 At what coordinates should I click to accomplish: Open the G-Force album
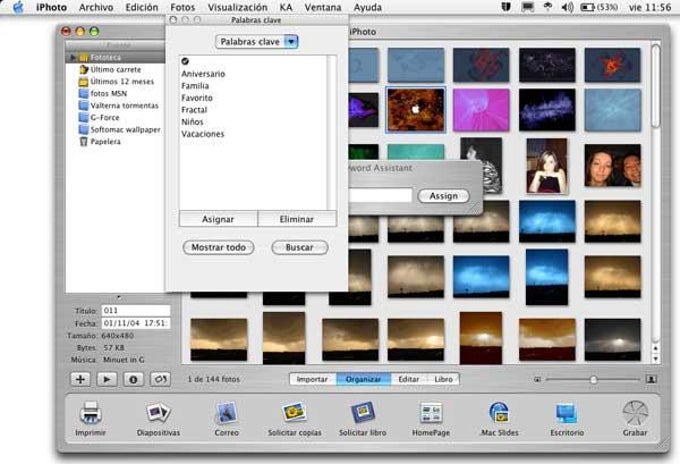tap(99, 118)
